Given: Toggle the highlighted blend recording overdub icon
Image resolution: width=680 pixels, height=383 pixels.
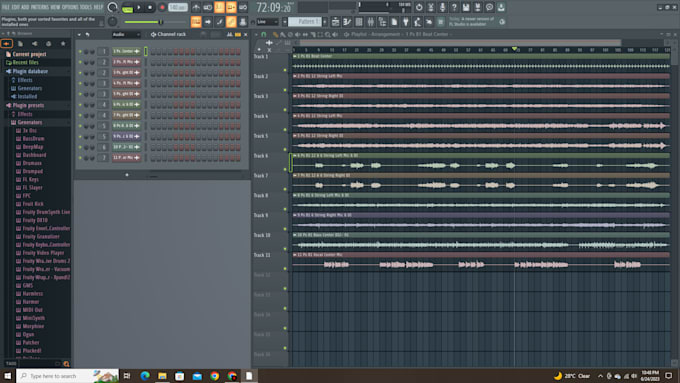Looking at the screenshot, I should 231,7.
